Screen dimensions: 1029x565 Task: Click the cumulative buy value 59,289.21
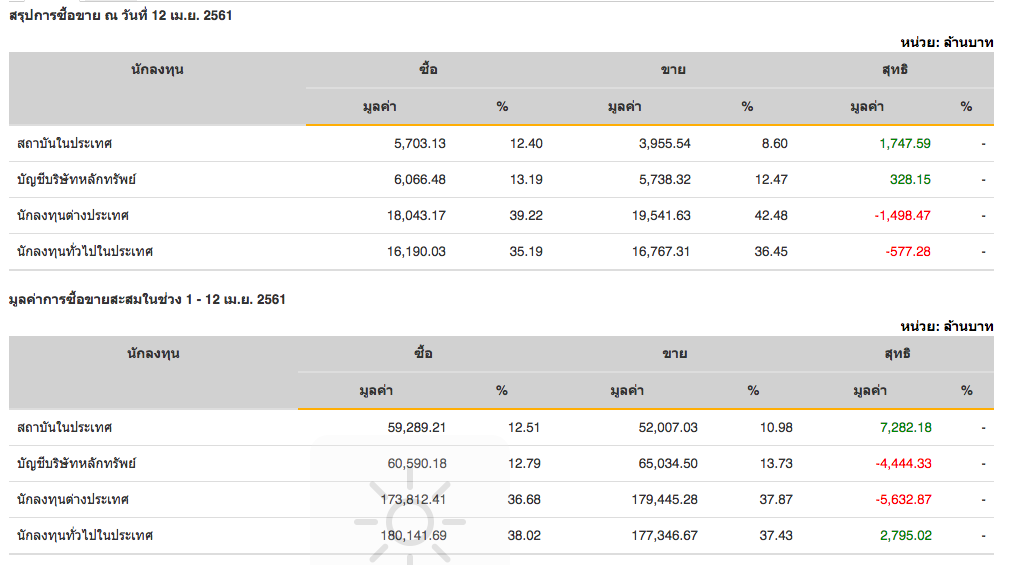[x=416, y=427]
